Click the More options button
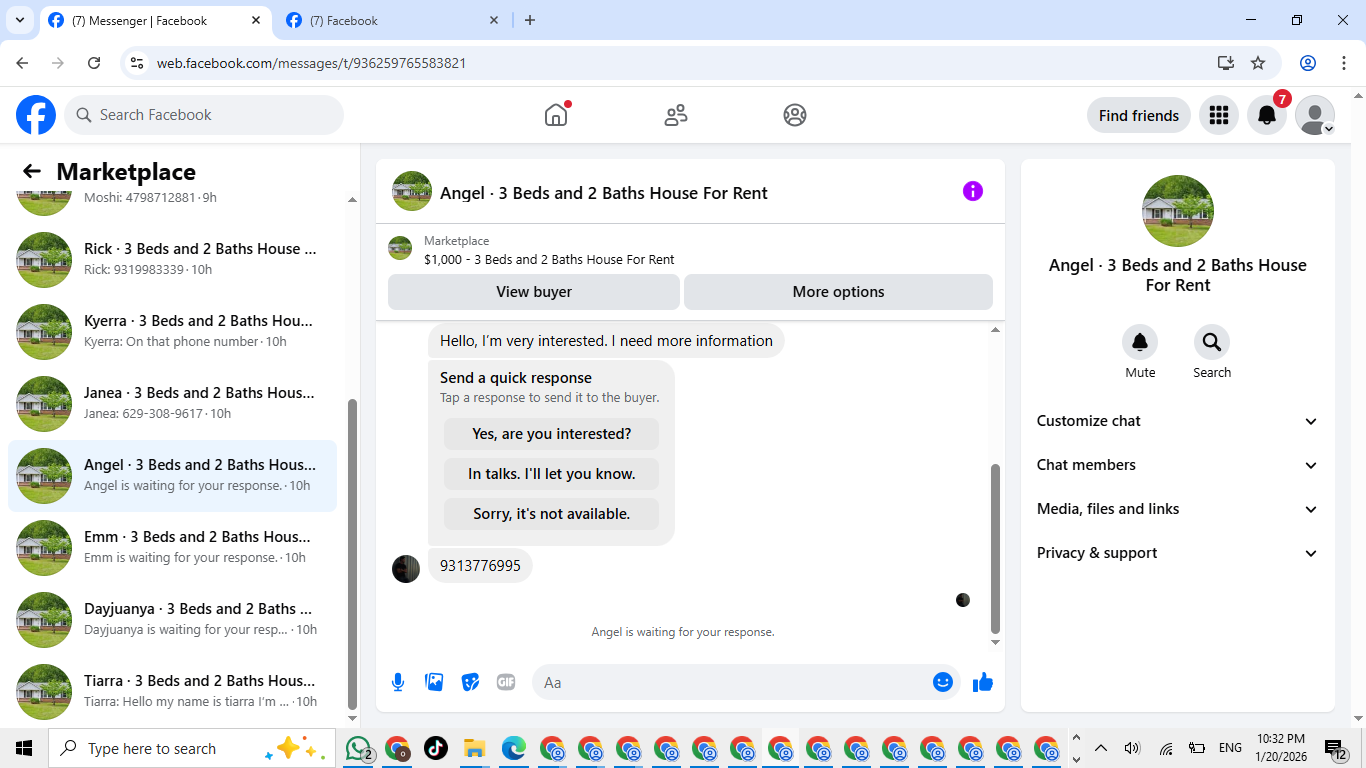Image resolution: width=1366 pixels, height=768 pixels. point(838,292)
